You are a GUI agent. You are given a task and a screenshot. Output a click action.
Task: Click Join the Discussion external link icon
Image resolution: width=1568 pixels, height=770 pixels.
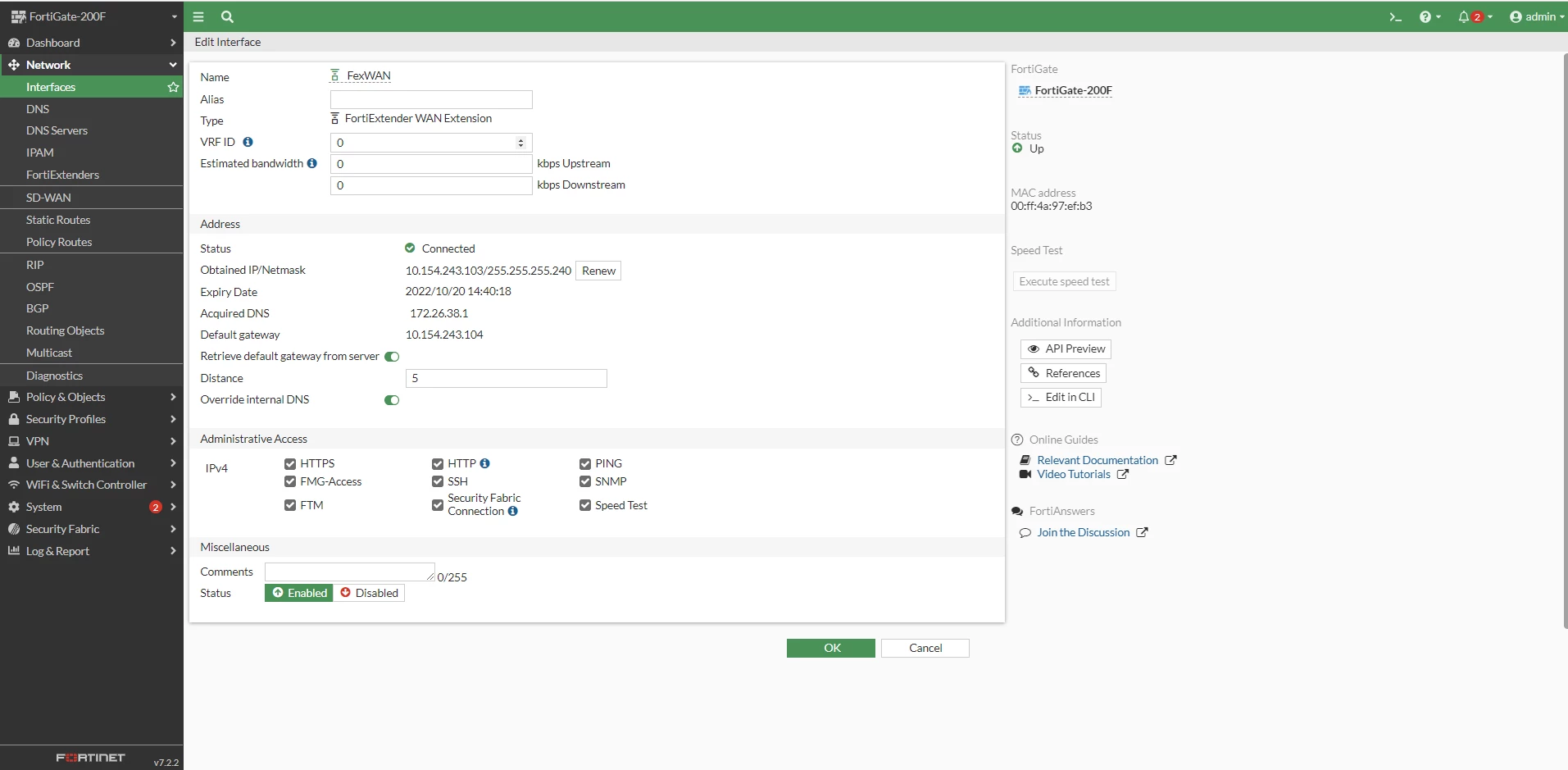point(1142,532)
